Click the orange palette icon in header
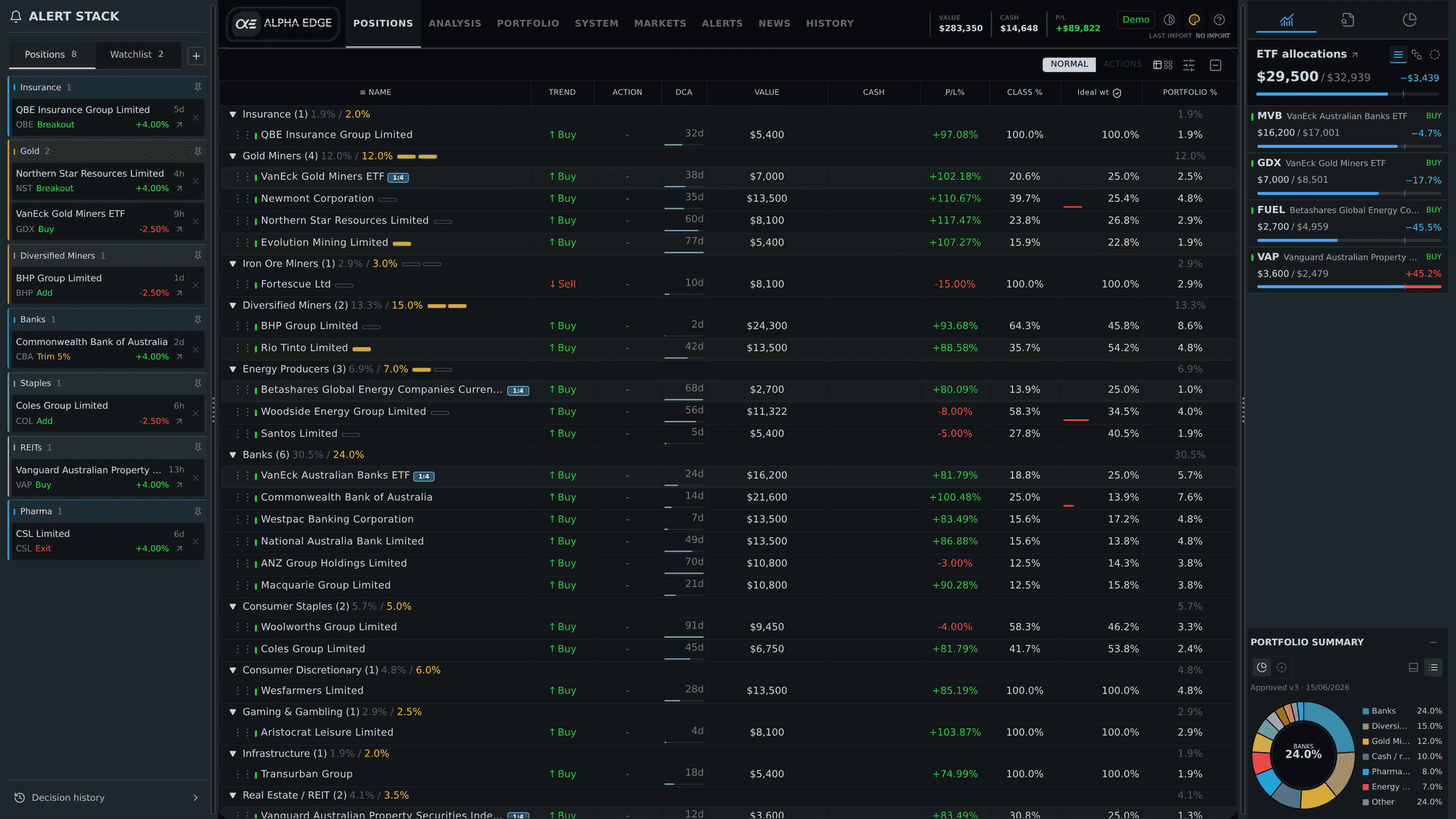Screen dimensions: 1456x819 pyautogui.click(x=1194, y=20)
